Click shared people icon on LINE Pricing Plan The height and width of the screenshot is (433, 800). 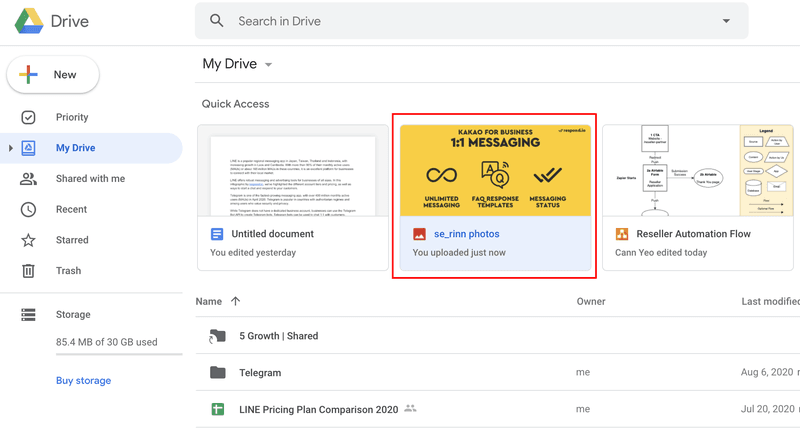pyautogui.click(x=410, y=409)
